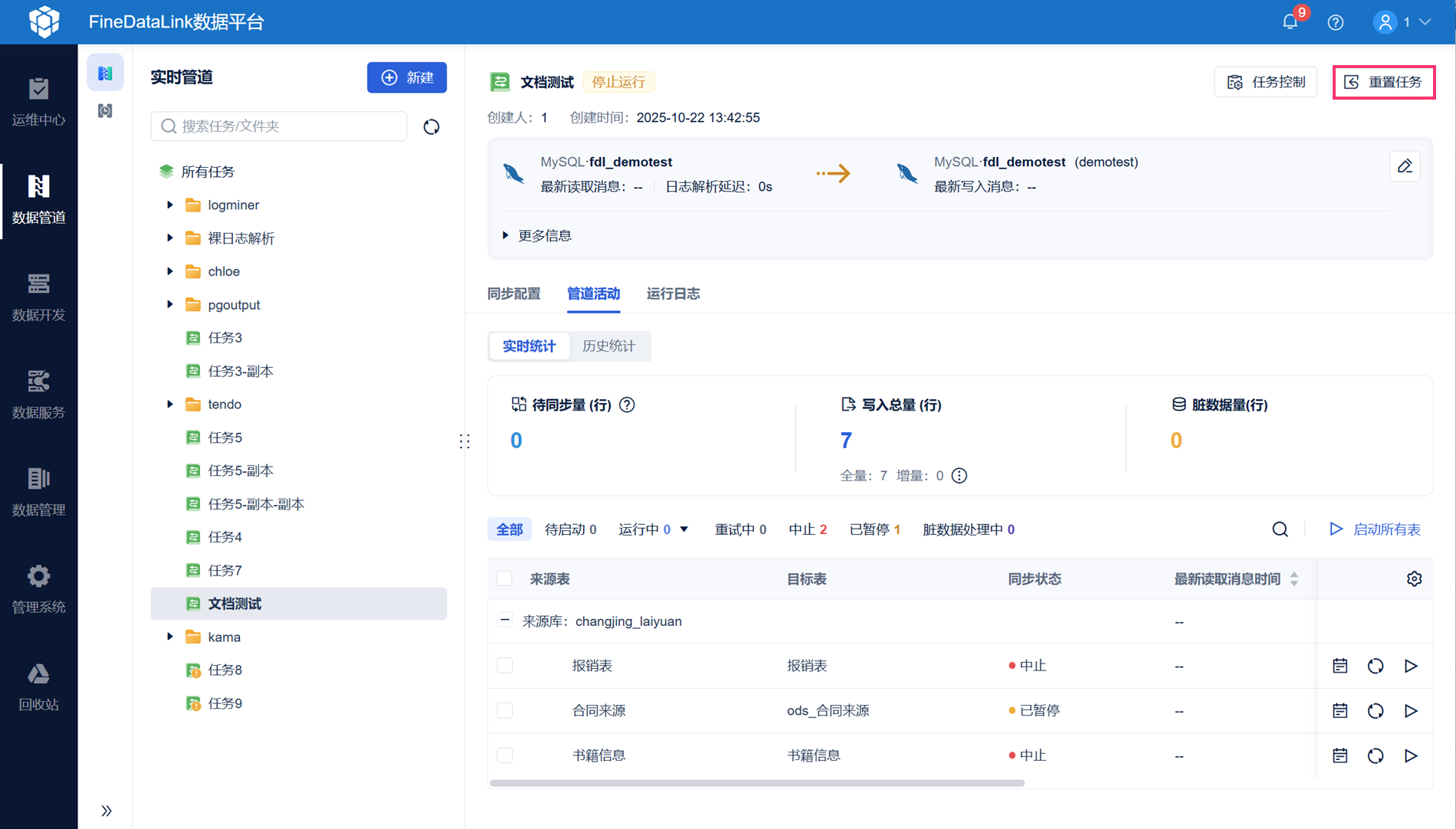Filter tables by 重试中
Screen dimensions: 1456x829
point(740,529)
